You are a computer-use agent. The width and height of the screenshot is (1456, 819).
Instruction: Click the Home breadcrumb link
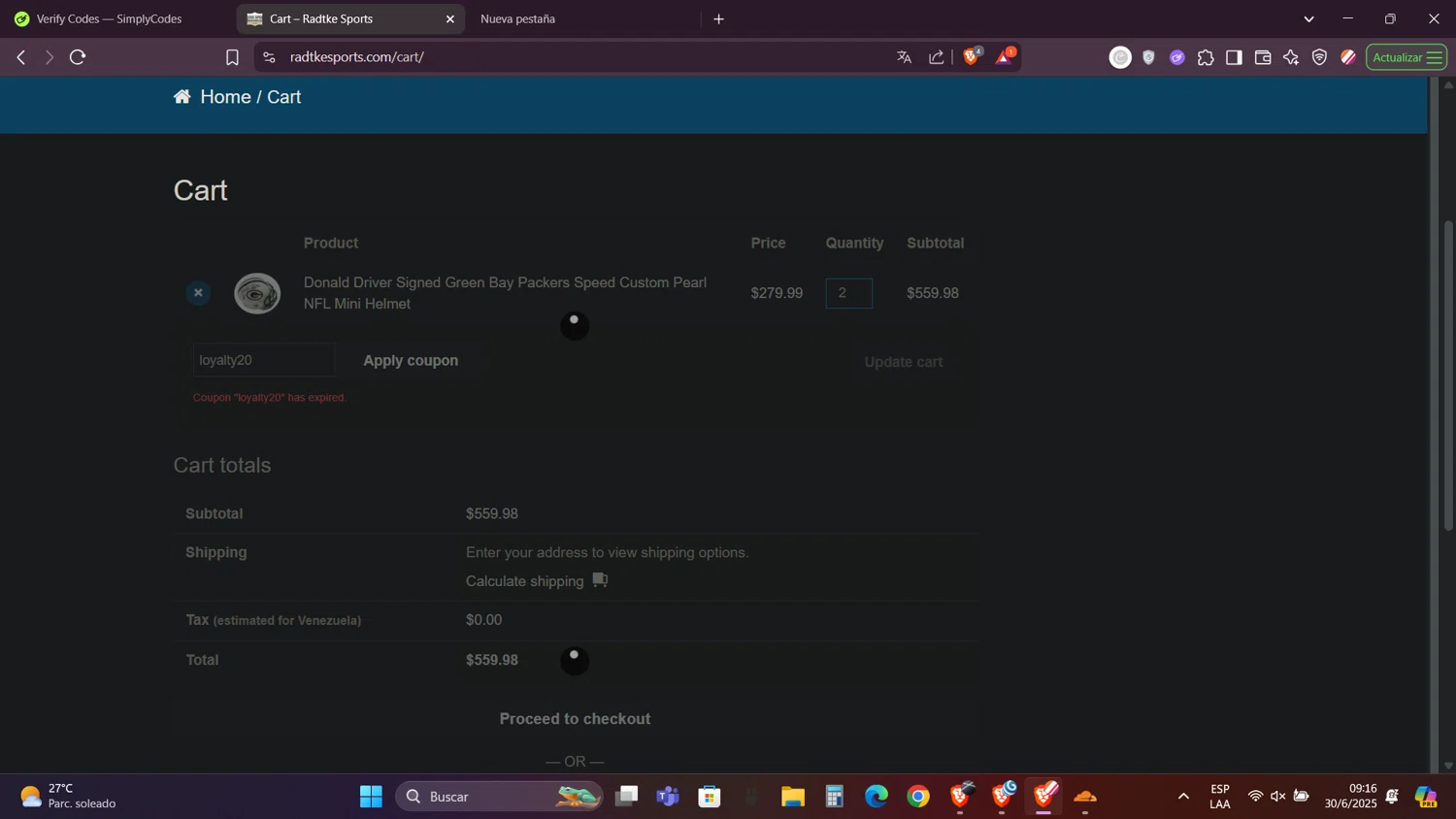click(225, 97)
